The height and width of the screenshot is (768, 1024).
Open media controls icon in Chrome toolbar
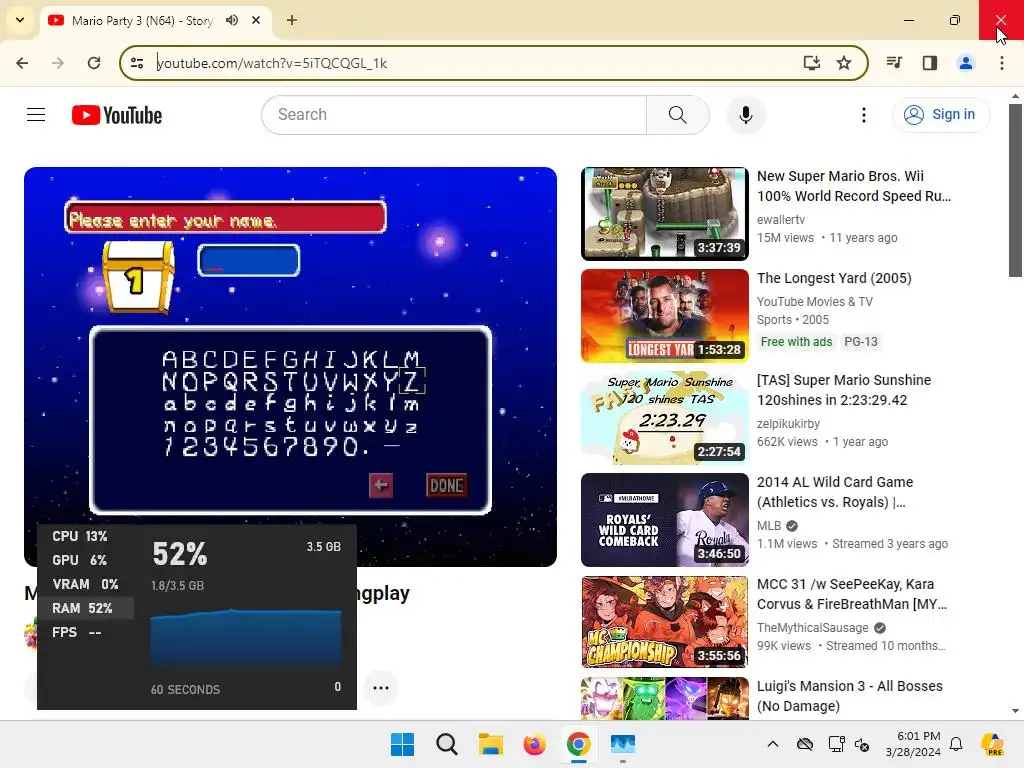(x=894, y=63)
